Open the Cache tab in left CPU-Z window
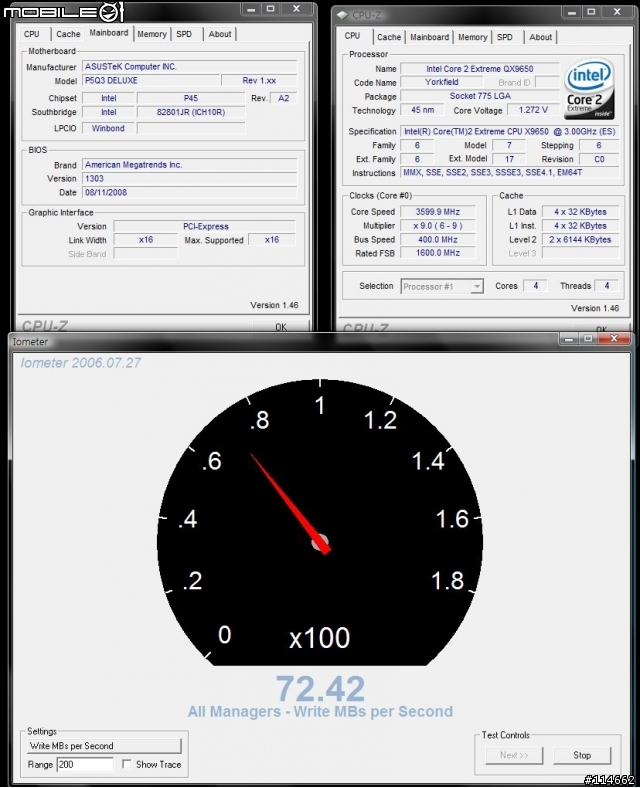 pos(68,34)
